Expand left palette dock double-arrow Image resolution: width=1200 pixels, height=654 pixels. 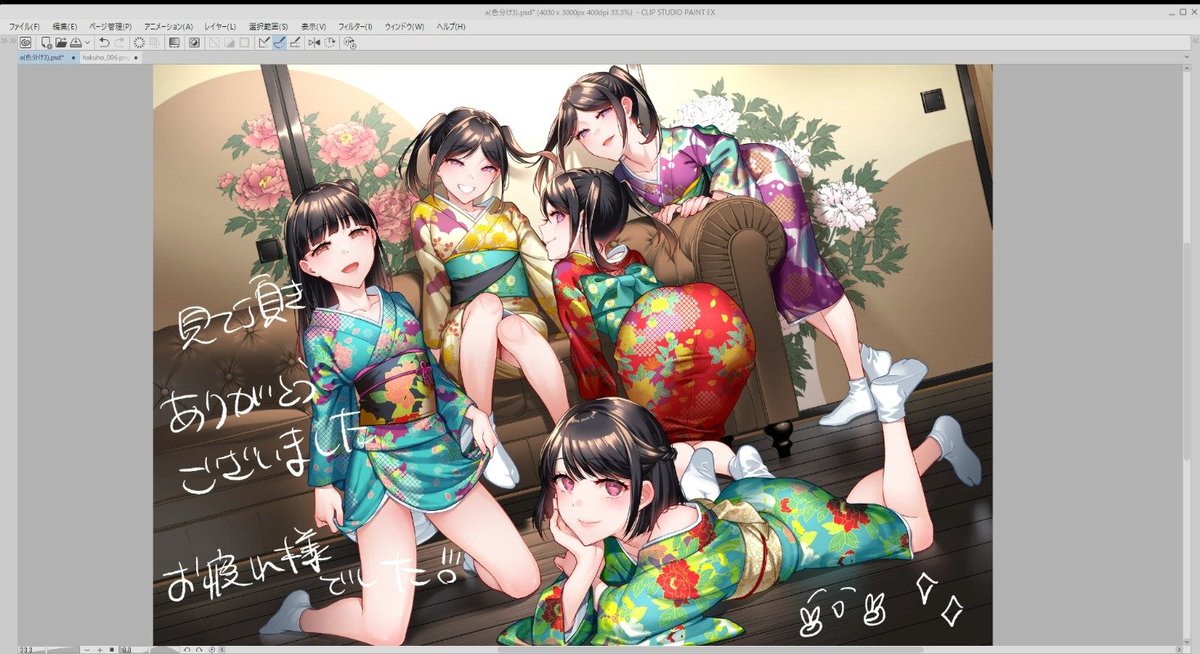8,41
